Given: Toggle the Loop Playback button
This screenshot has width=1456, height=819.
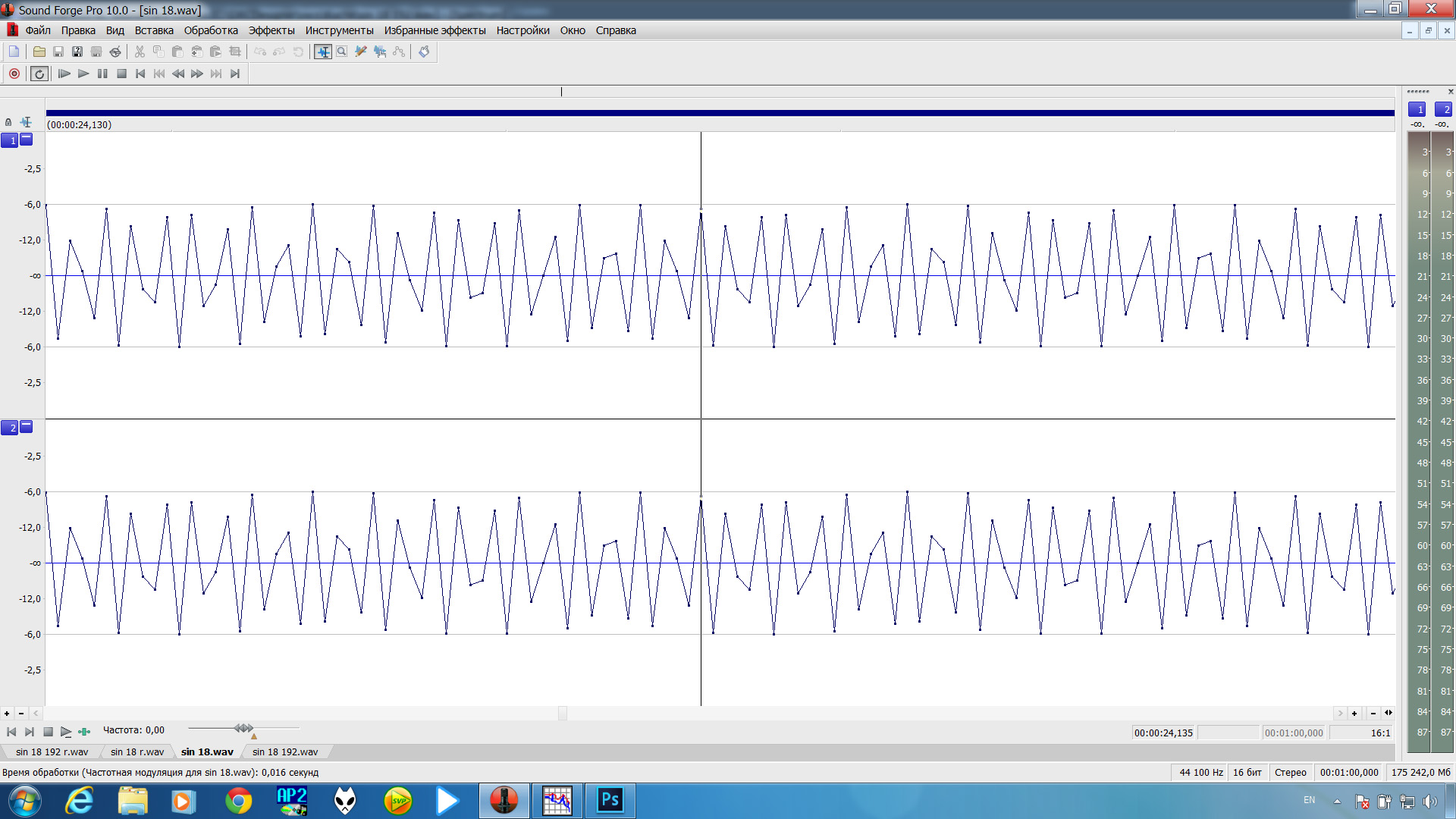Looking at the screenshot, I should (39, 74).
